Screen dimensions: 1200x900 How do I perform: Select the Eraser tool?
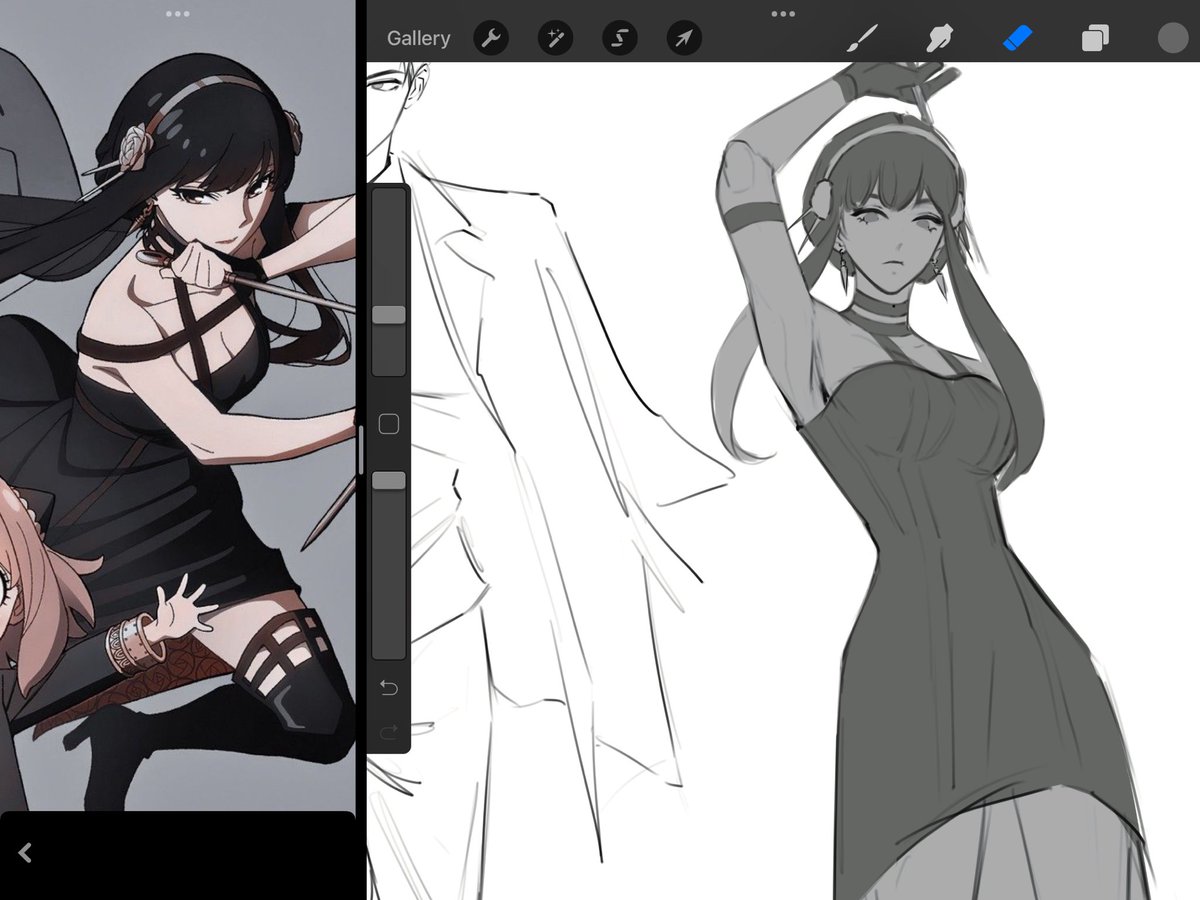(1016, 38)
